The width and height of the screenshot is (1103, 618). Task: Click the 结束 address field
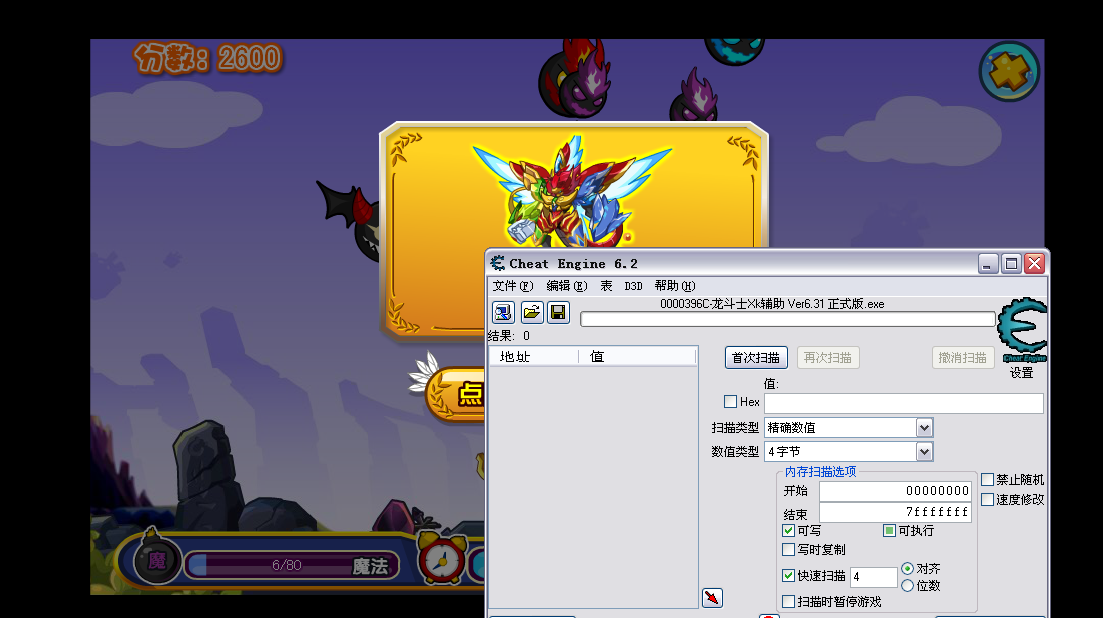click(x=895, y=512)
